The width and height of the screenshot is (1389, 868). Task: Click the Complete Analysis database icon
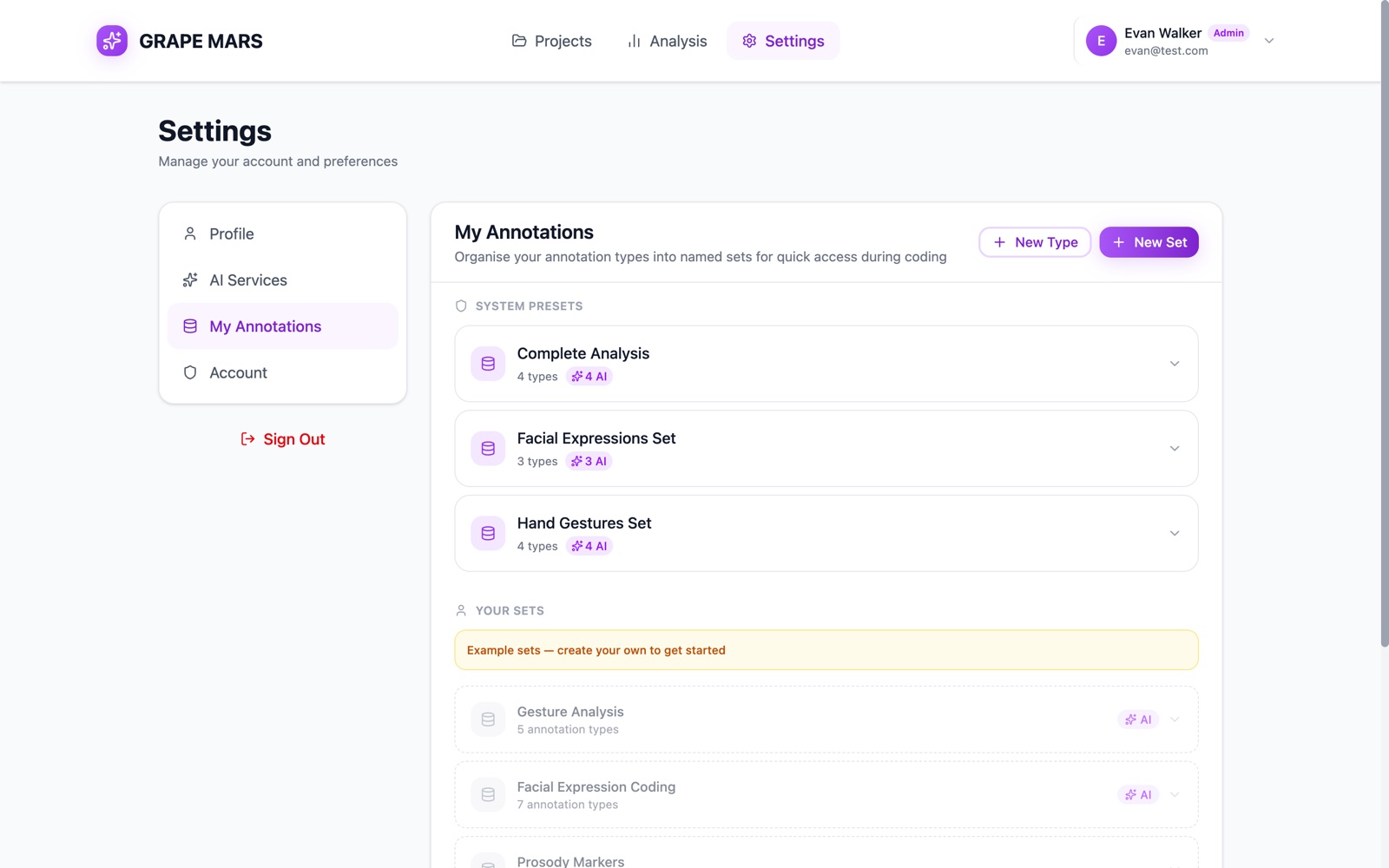(488, 364)
